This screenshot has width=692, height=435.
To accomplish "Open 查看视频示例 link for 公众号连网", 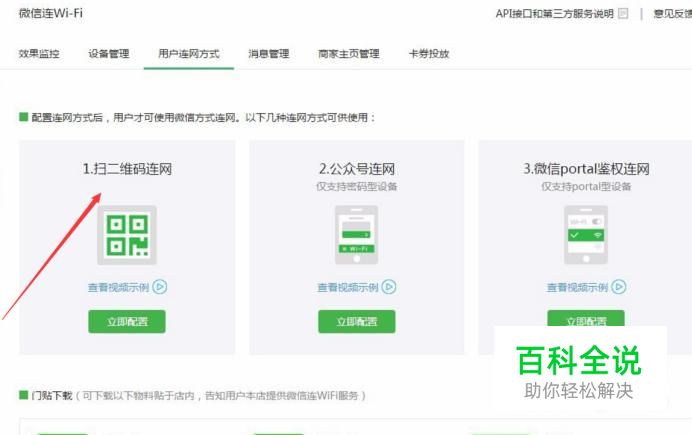I will (348, 288).
